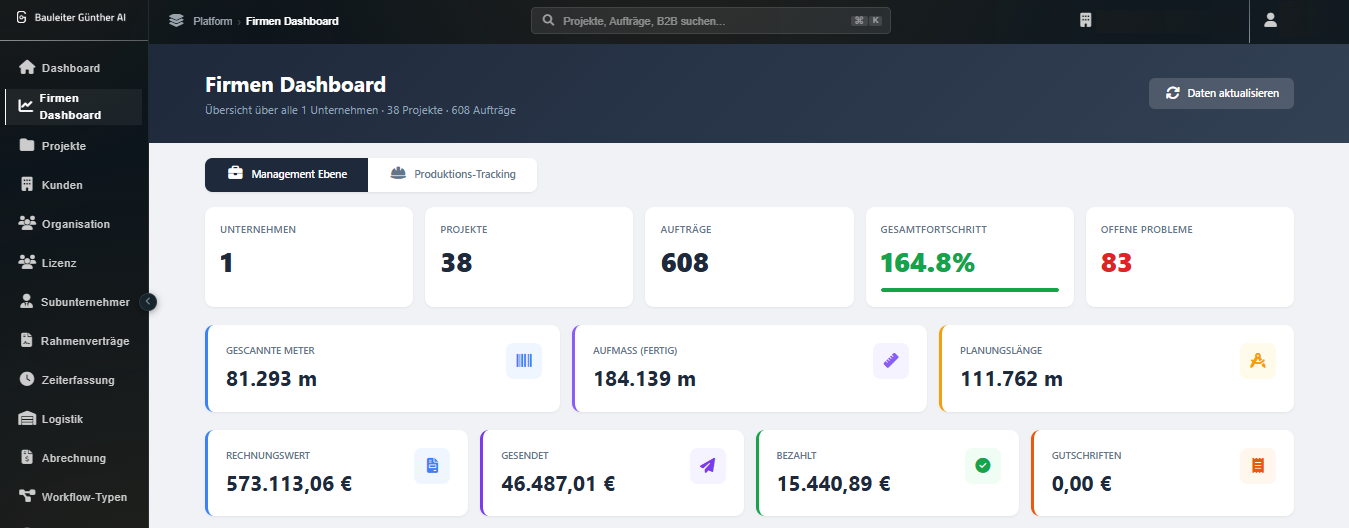Click the folder icon beside Projekte

coord(27,146)
